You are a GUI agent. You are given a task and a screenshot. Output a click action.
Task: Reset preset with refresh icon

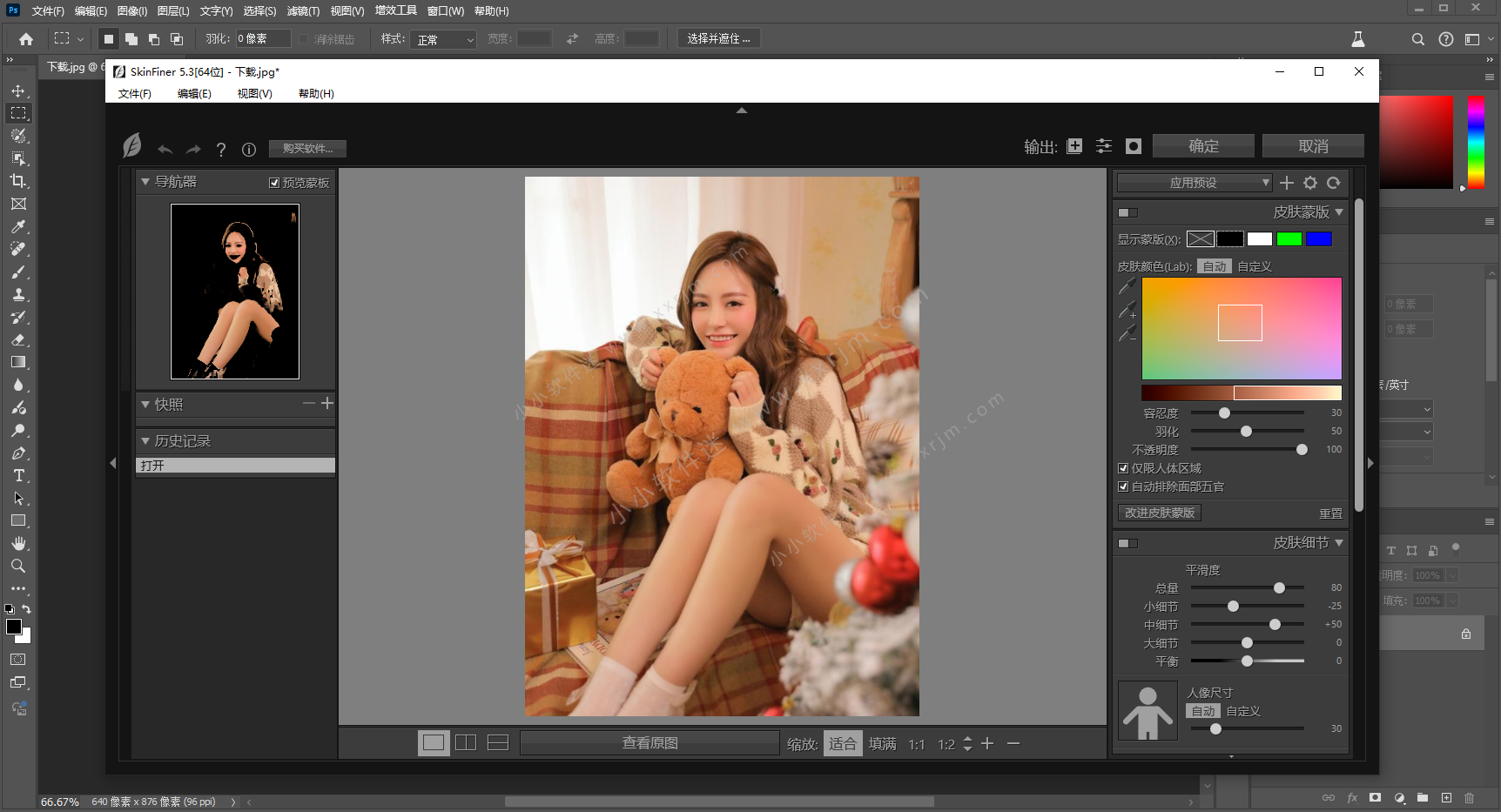point(1334,183)
